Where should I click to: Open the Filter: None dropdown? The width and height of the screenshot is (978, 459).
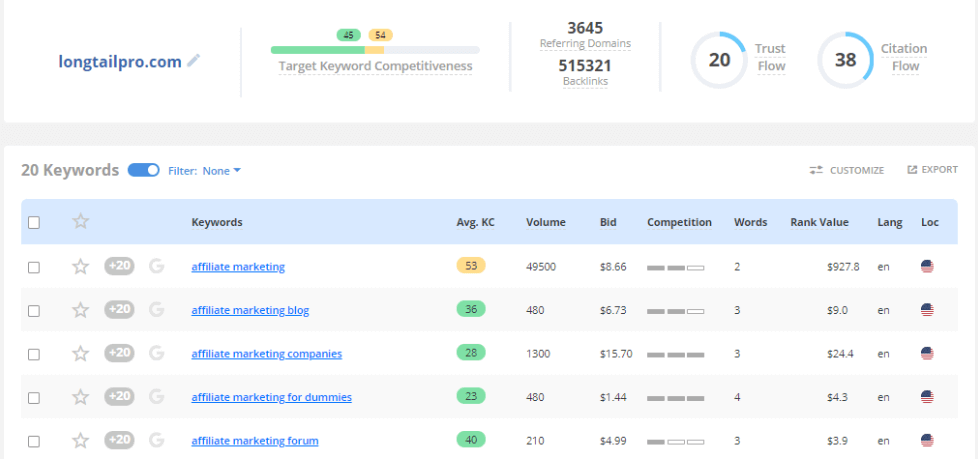[x=221, y=171]
